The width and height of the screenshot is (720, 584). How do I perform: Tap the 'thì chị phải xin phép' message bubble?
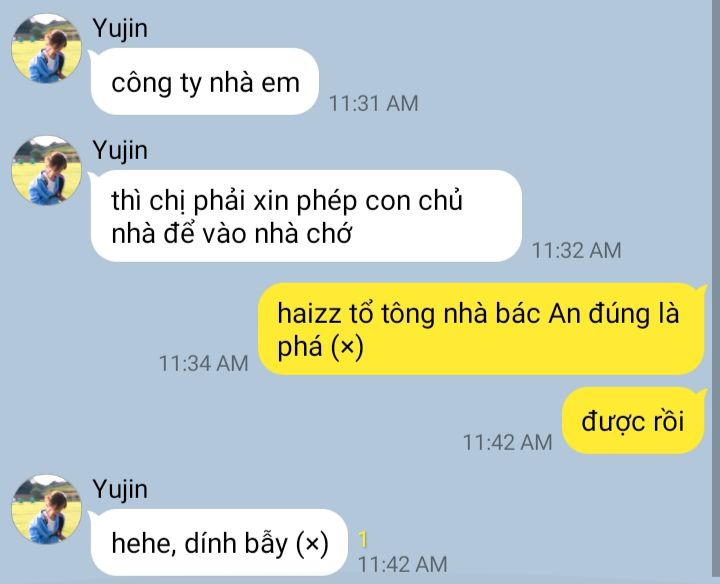tap(306, 216)
